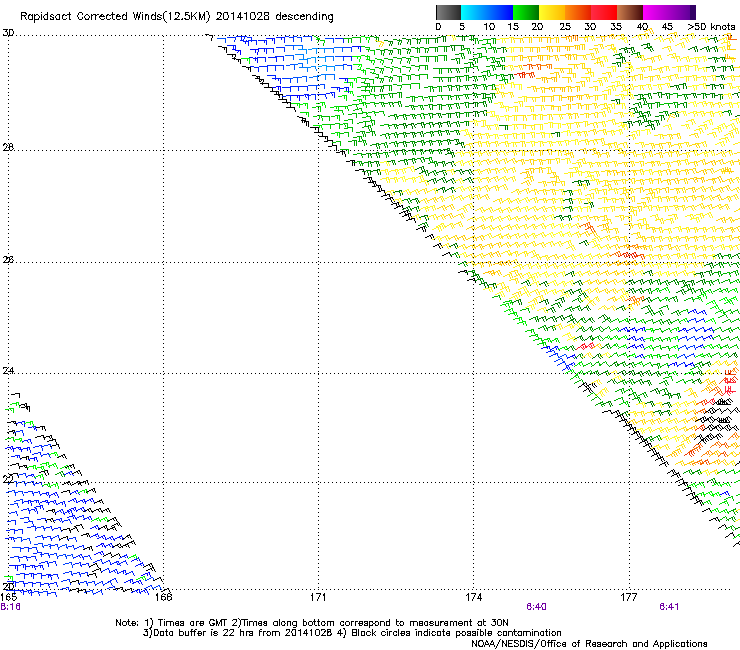This screenshot has width=740, height=650.
Task: Click the gray 0-5 knots color swatch
Action: coord(448,12)
